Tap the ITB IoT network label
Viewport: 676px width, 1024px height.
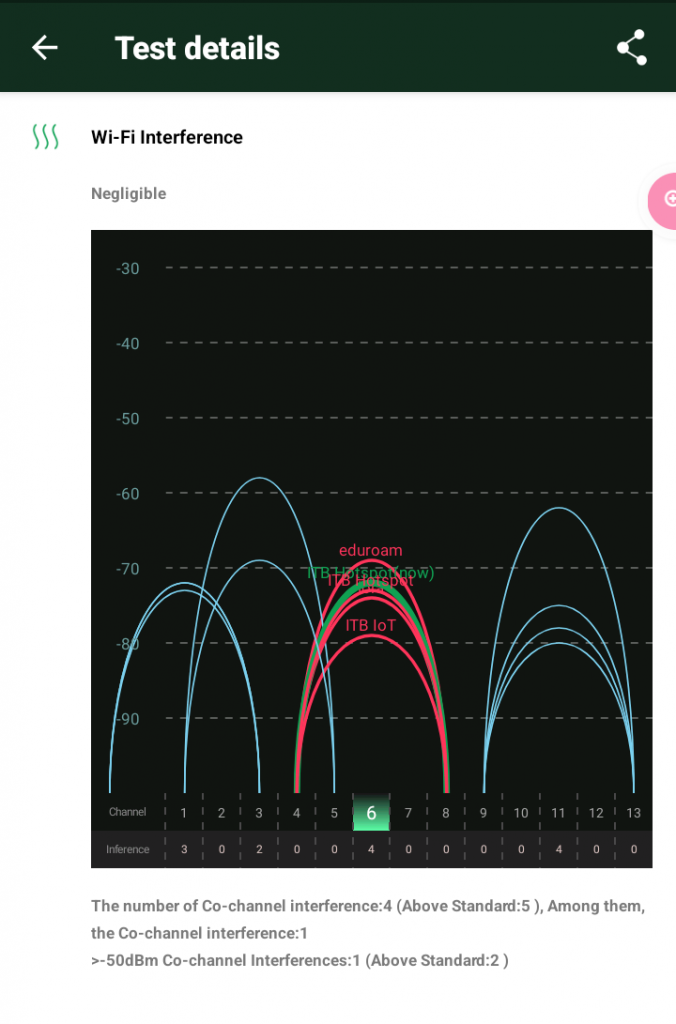pos(370,625)
